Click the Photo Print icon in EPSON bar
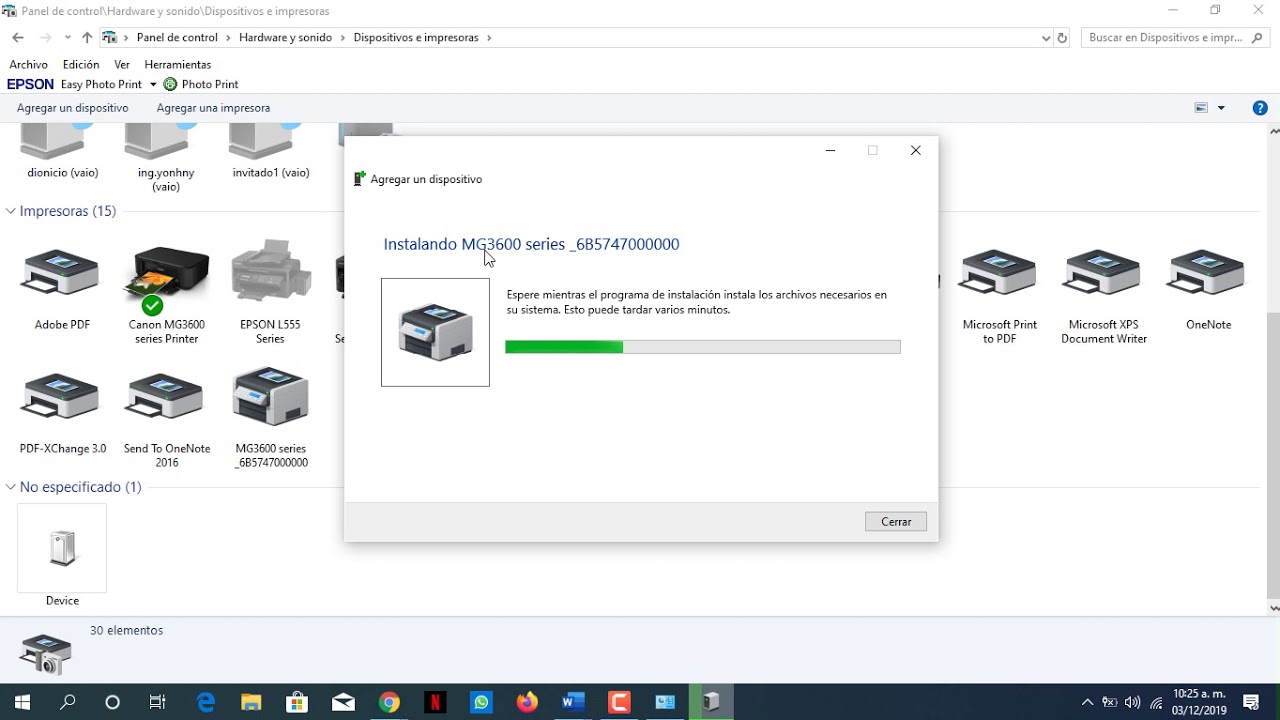Image resolution: width=1280 pixels, height=720 pixels. 170,85
